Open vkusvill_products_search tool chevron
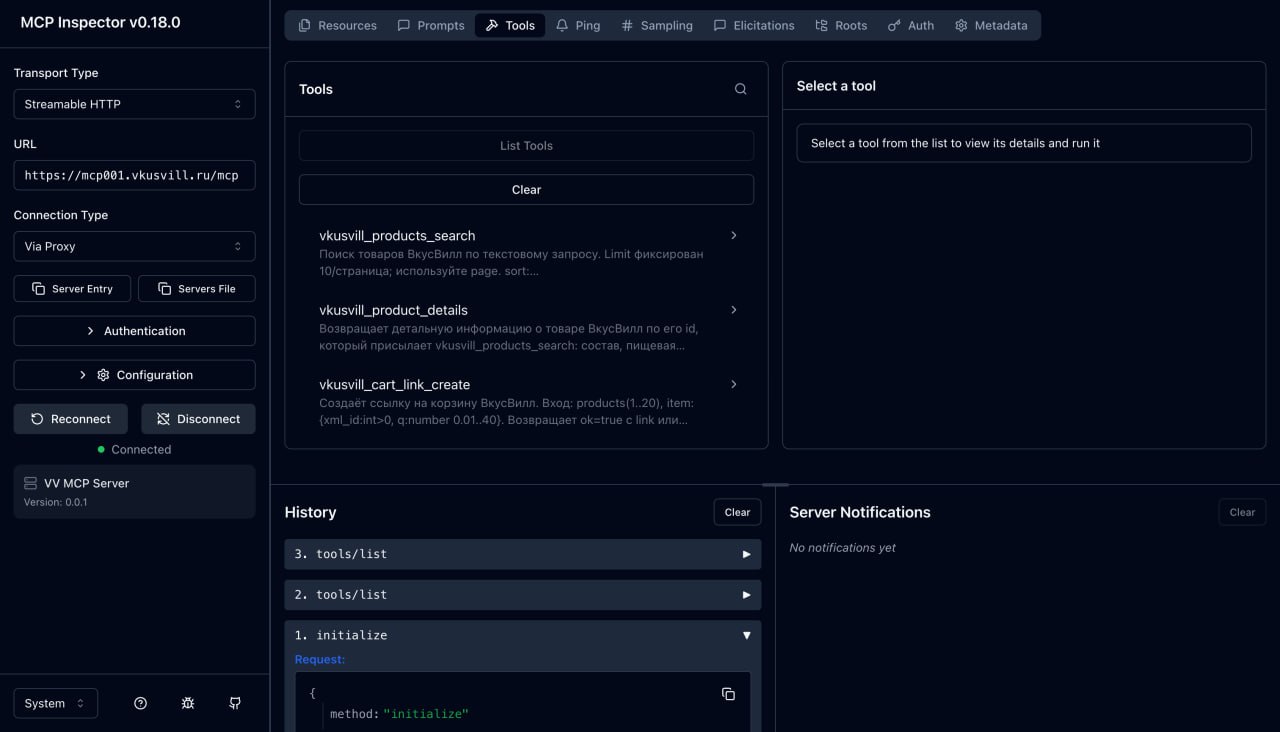Viewport: 1280px width, 732px height. click(733, 236)
